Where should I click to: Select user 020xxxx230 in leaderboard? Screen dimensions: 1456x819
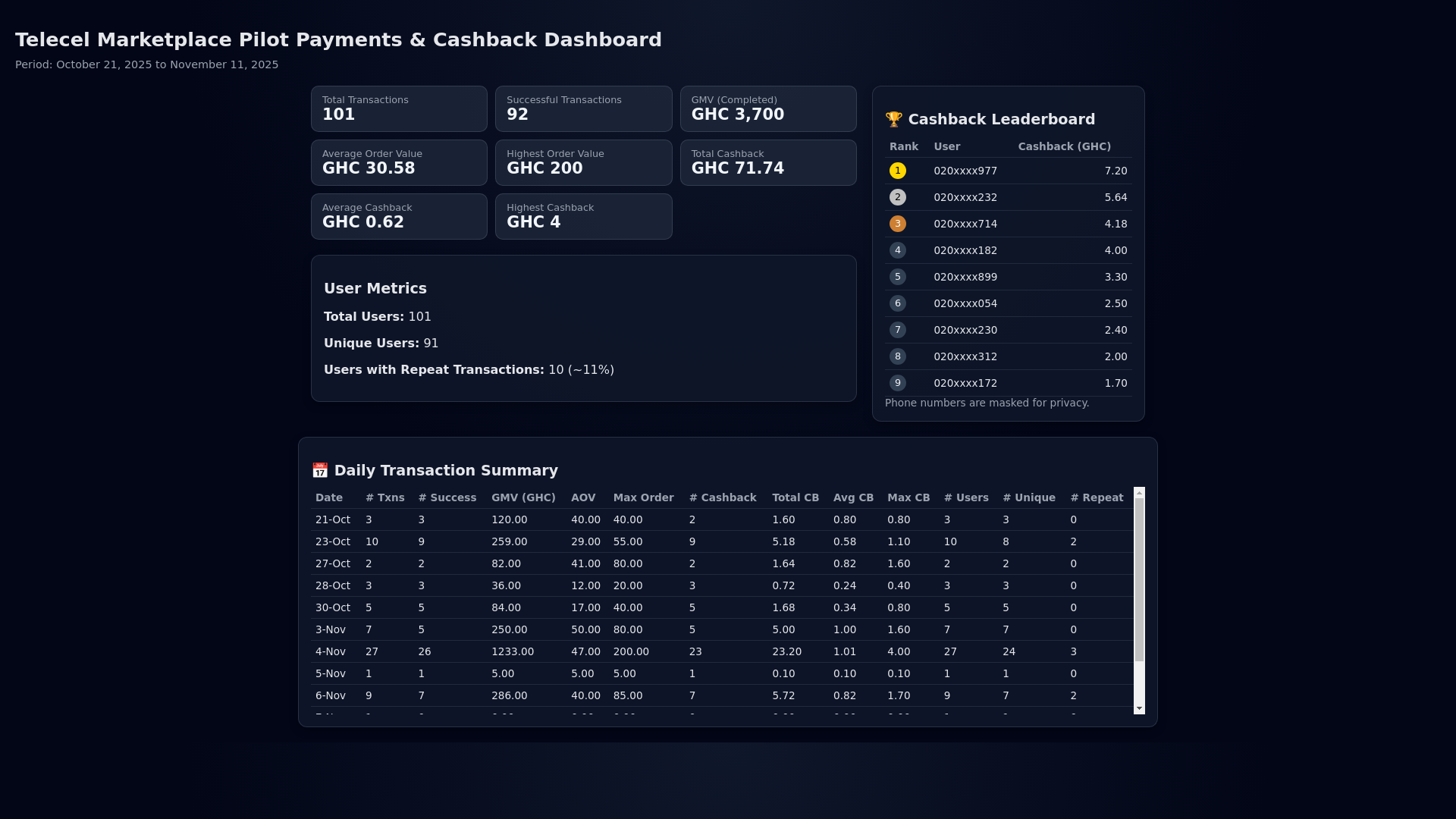click(965, 330)
